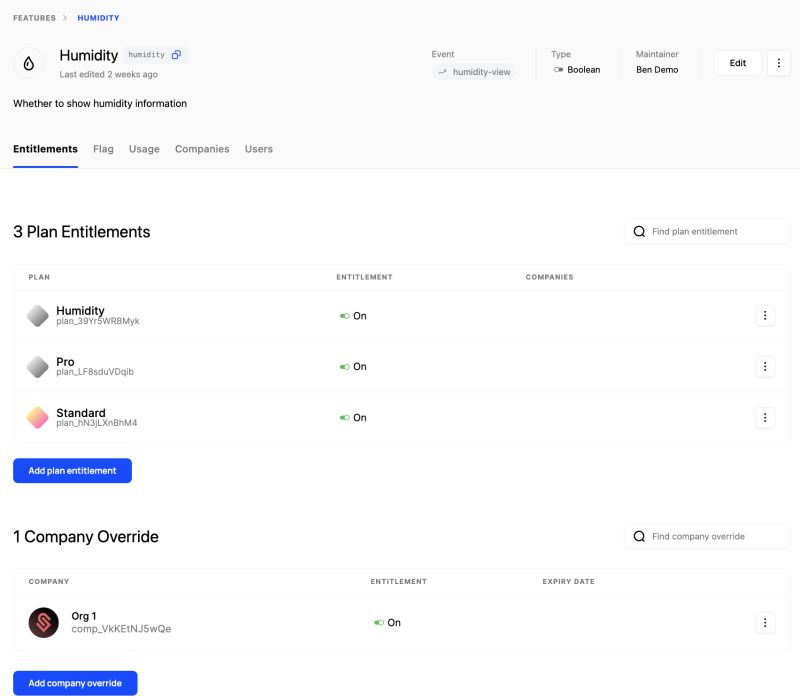The width and height of the screenshot is (800, 698).
Task: Click the plan entitlement search magnifier icon
Action: point(638,231)
